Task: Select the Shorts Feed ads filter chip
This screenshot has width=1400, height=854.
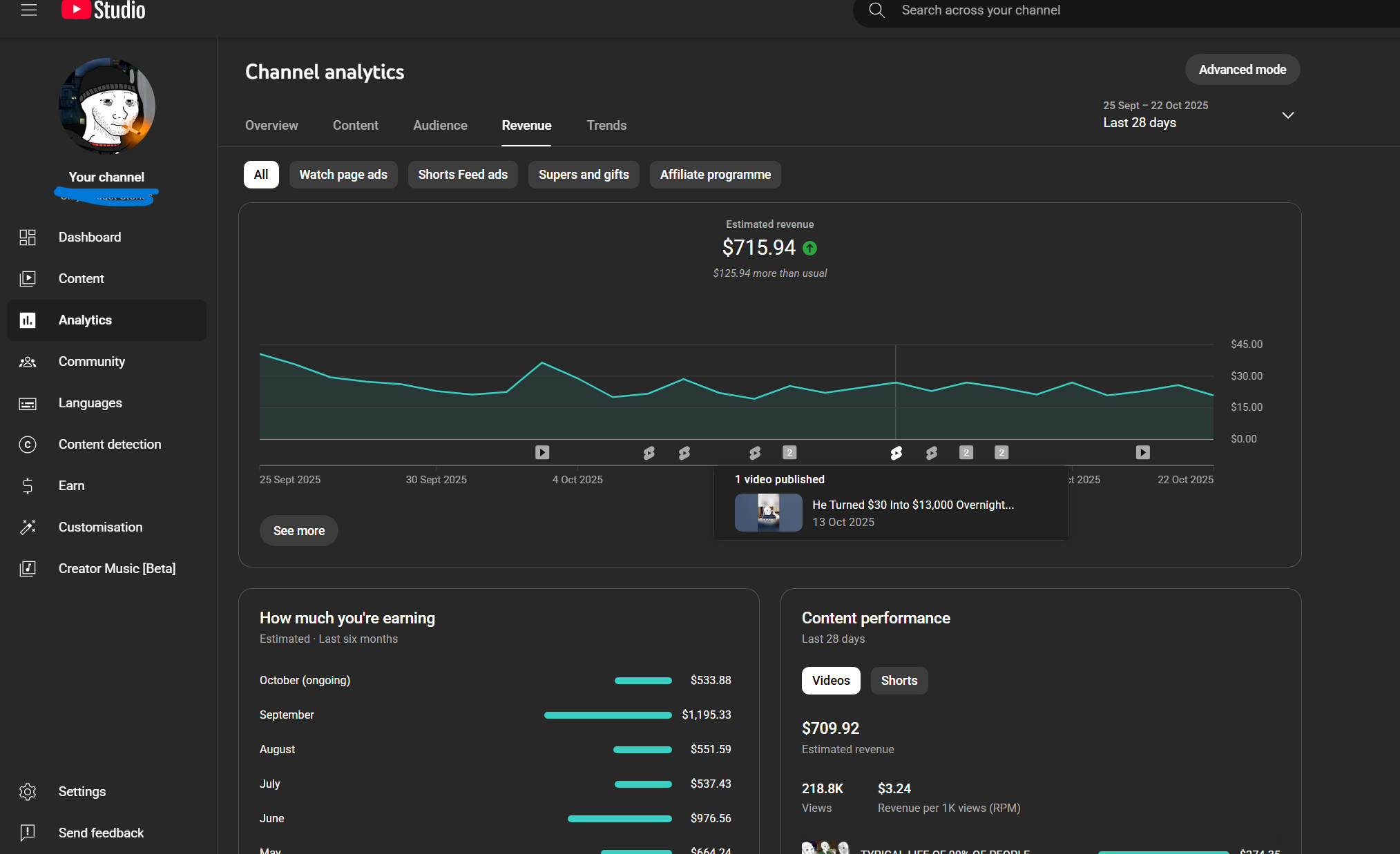Action: coord(463,175)
